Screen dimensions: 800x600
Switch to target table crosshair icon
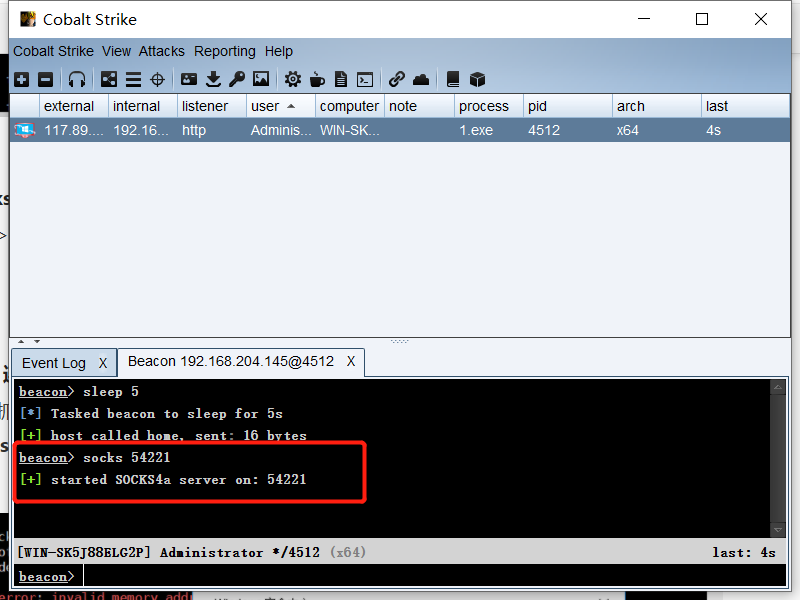[x=158, y=80]
